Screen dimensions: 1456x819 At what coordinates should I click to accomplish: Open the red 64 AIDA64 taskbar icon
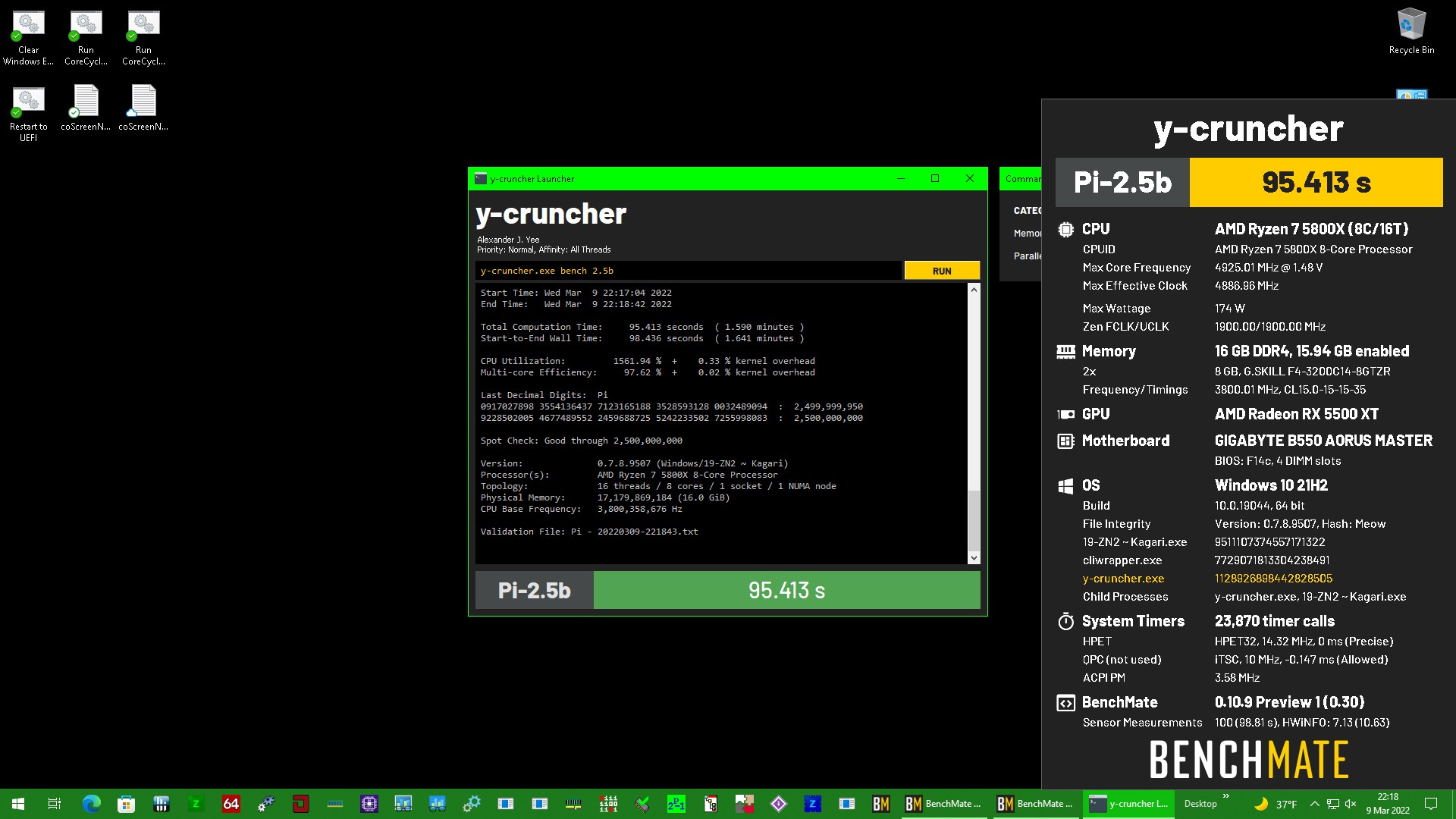pyautogui.click(x=231, y=804)
